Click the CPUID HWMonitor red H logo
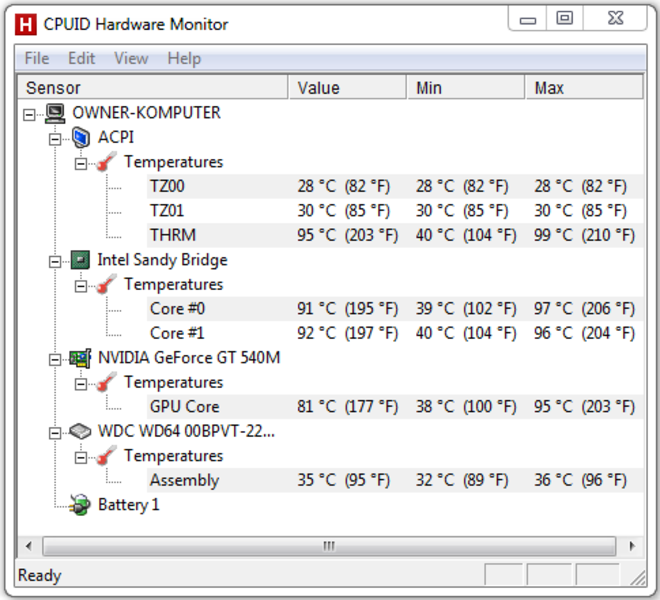 [x=26, y=24]
